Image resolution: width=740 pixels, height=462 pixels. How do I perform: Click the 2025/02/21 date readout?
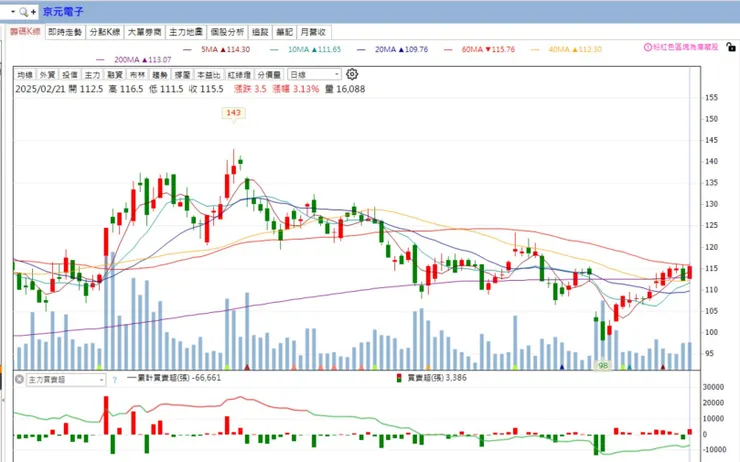pyautogui.click(x=40, y=89)
